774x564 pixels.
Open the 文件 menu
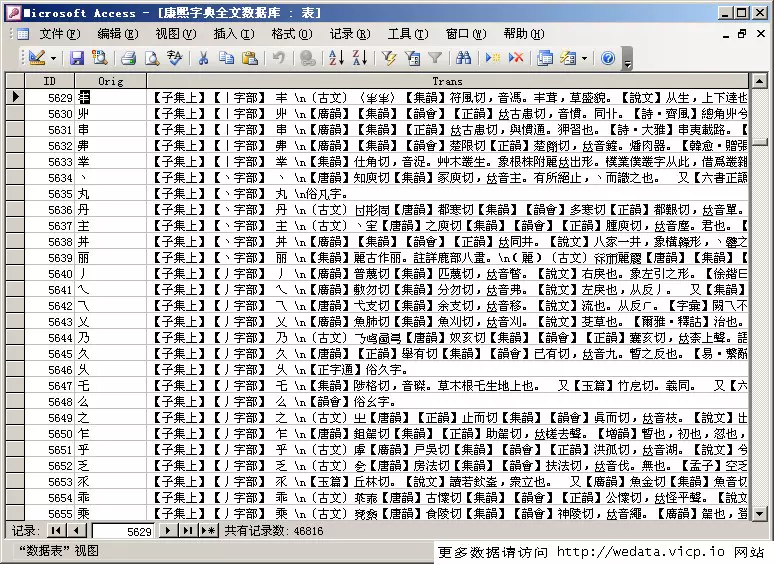click(x=60, y=34)
